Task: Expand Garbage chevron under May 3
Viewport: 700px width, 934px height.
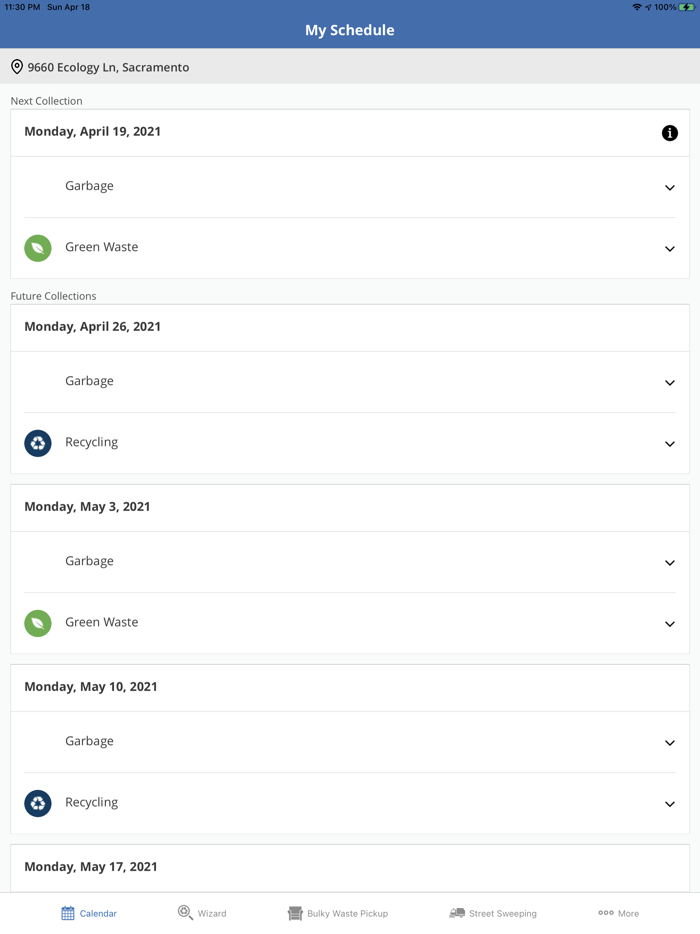Action: pyautogui.click(x=670, y=562)
